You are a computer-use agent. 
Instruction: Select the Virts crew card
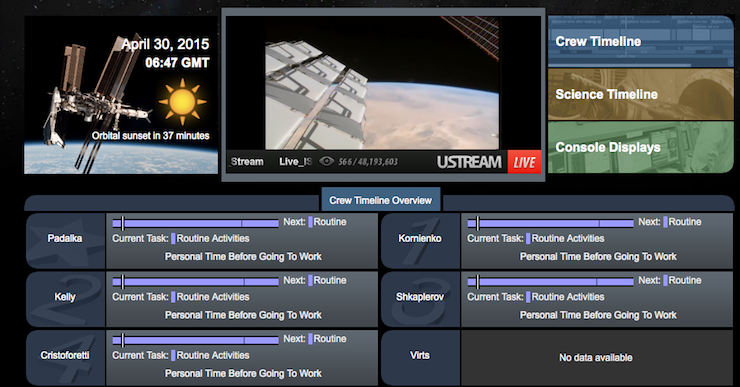pyautogui.click(x=420, y=358)
